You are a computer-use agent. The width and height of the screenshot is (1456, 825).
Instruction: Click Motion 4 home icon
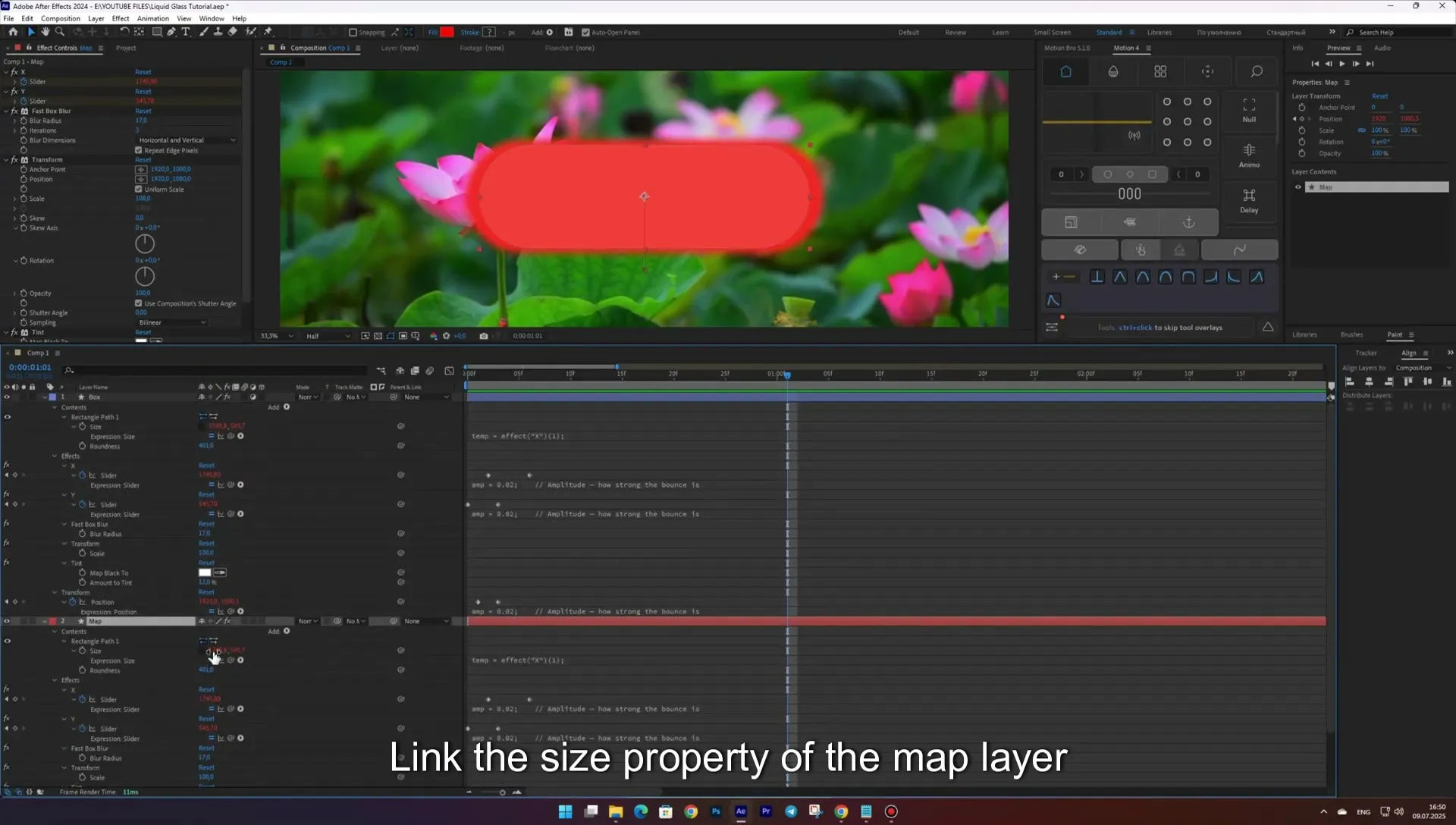[1065, 71]
